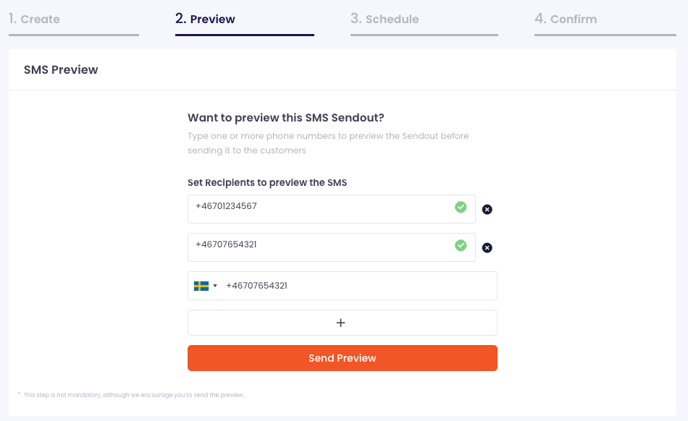
Task: Click the 'Want to preview this SMS Sendout?' title
Action: [286, 118]
